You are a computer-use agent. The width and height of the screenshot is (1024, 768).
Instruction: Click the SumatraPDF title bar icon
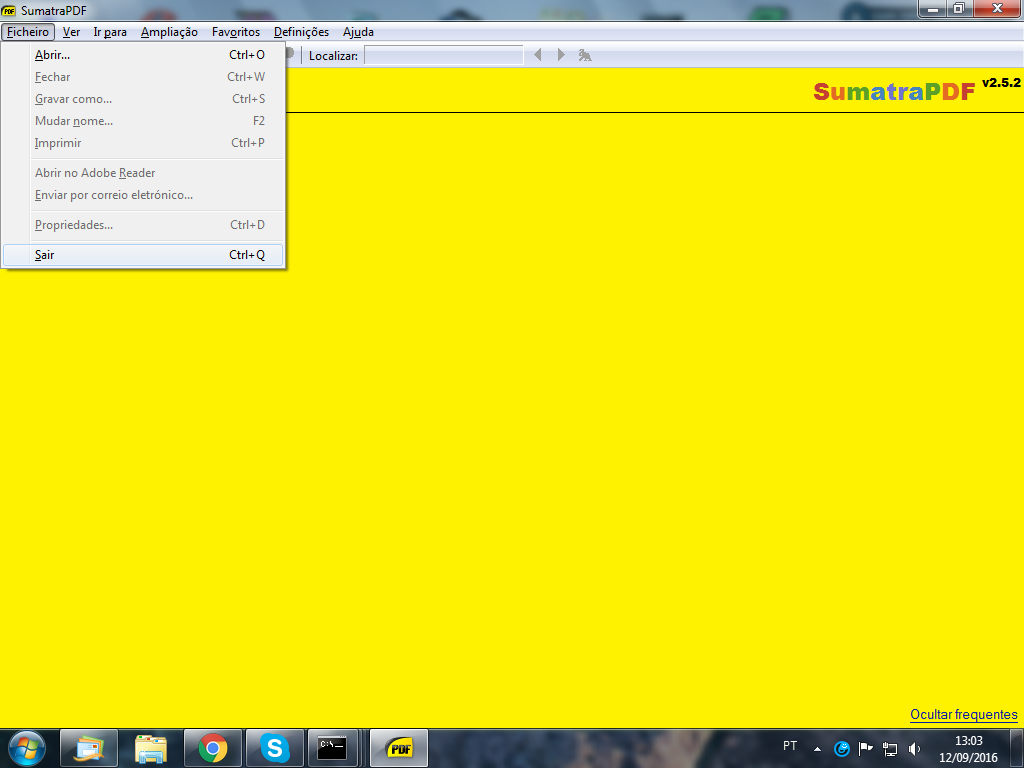[x=8, y=10]
